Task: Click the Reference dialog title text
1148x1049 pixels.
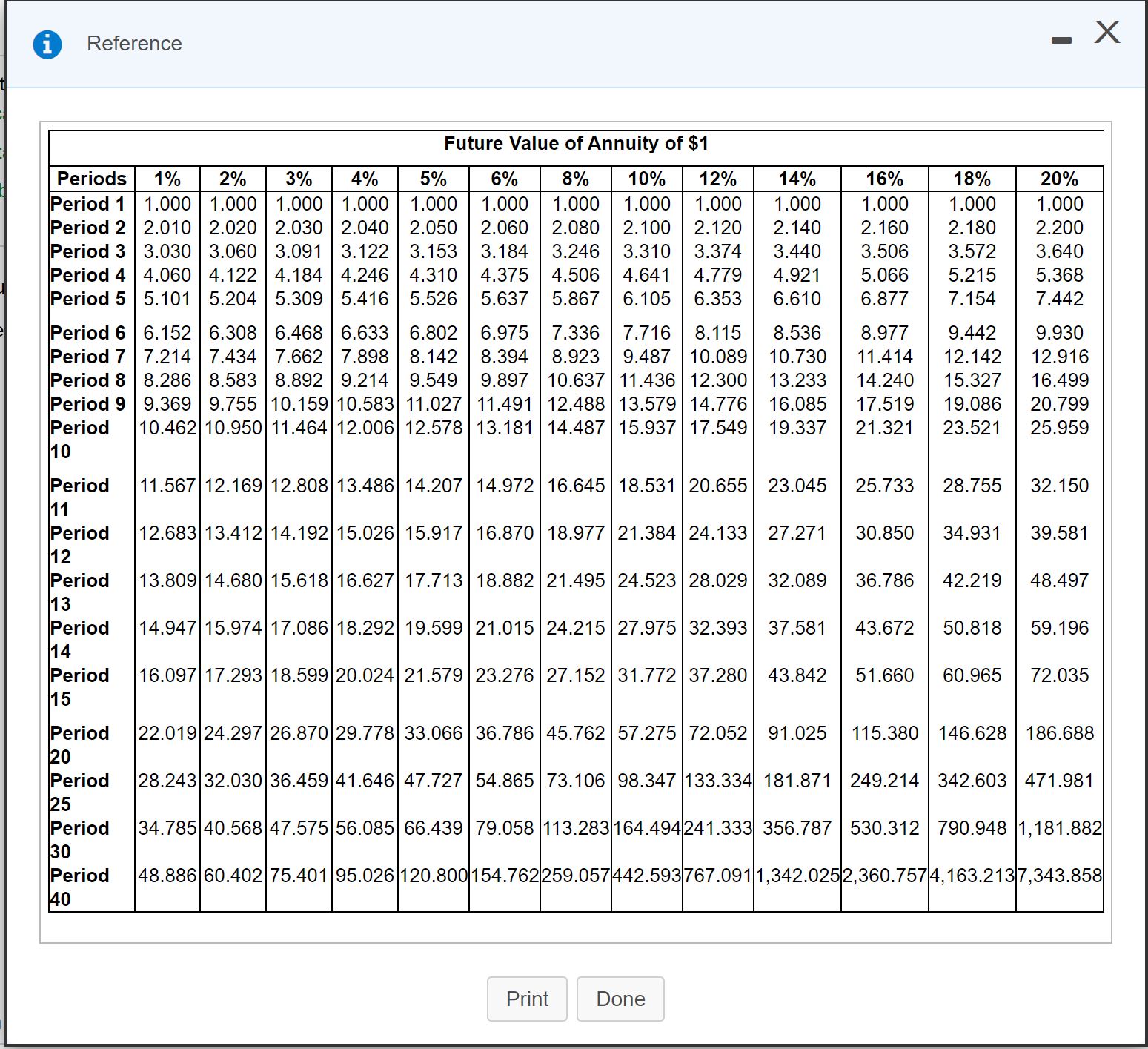Action: pyautogui.click(x=134, y=44)
